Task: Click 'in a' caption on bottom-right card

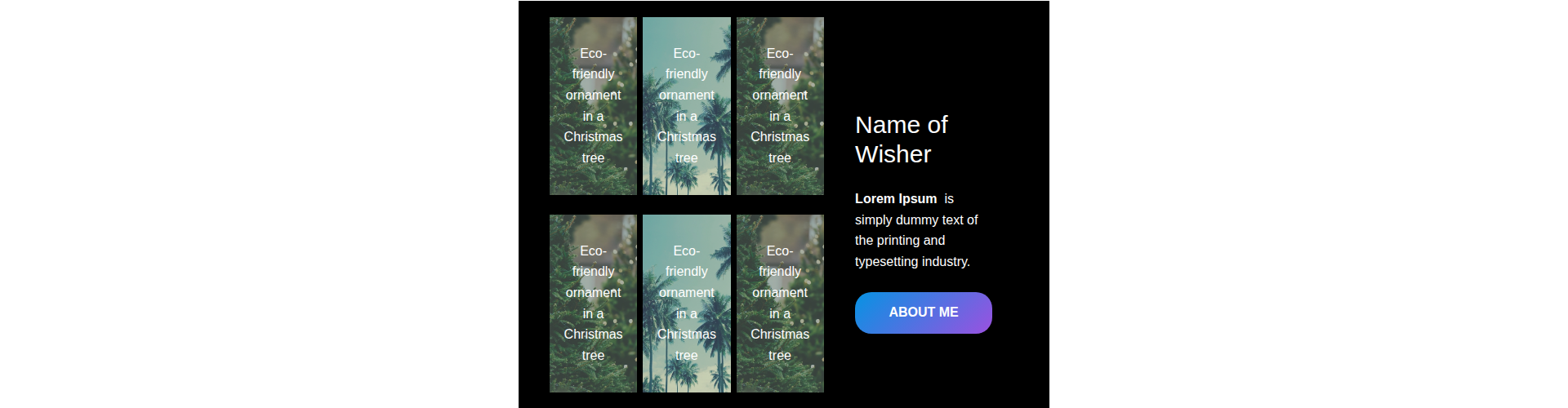Action: 780,313
